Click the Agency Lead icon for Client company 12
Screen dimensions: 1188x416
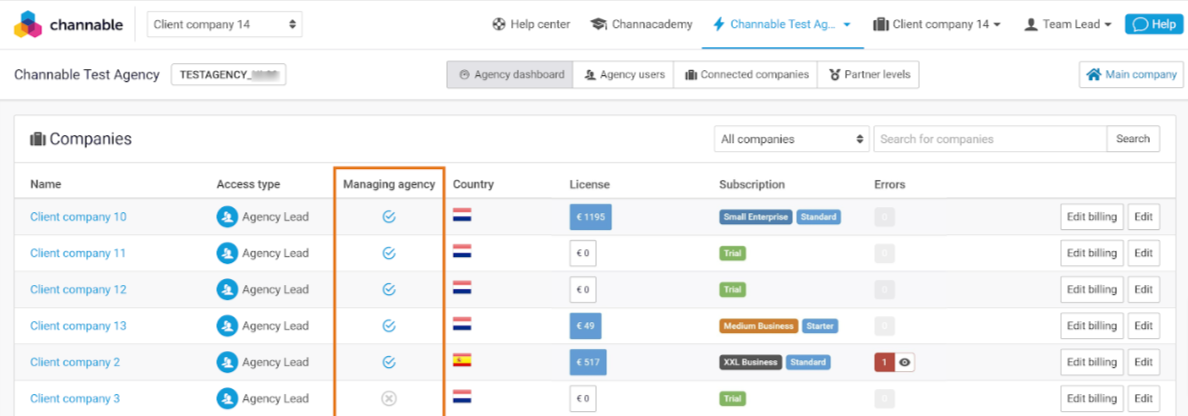pos(227,289)
